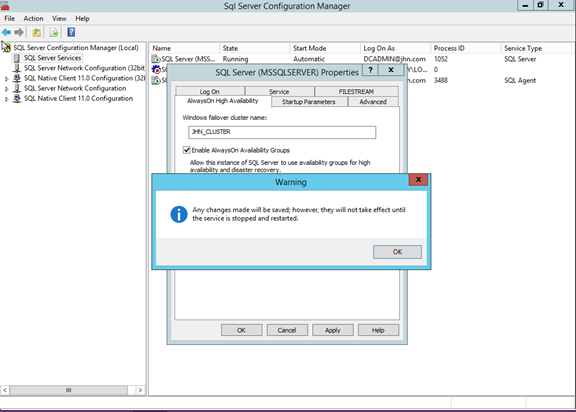Click the left pane horizontal scrollbar thumb

69,390
